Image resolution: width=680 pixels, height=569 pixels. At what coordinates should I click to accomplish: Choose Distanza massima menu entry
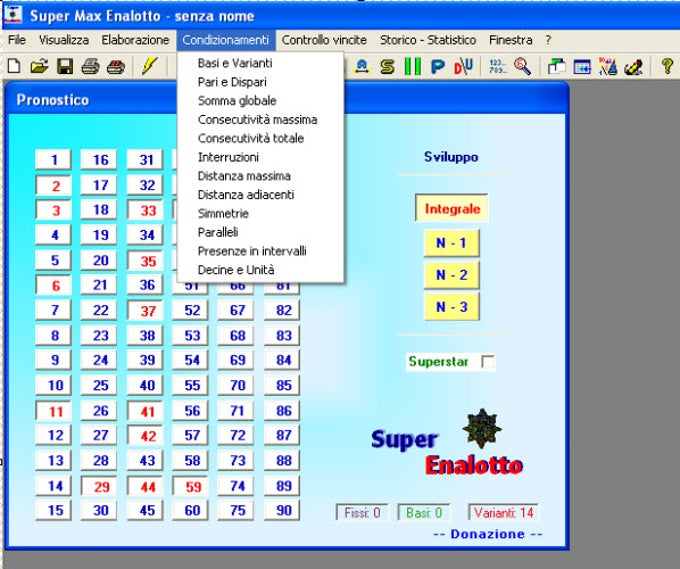pos(260,176)
